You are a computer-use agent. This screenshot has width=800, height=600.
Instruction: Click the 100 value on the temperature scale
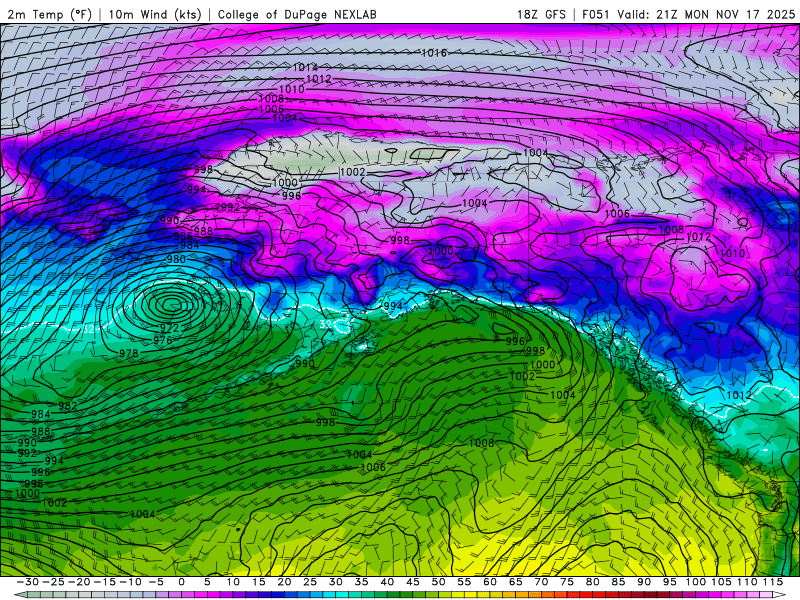coord(695,582)
